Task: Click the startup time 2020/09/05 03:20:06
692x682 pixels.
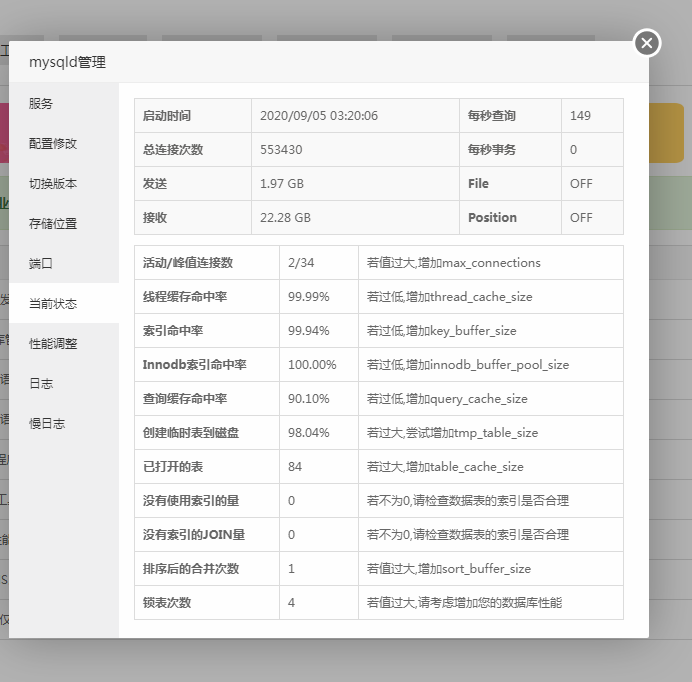Action: (x=319, y=116)
